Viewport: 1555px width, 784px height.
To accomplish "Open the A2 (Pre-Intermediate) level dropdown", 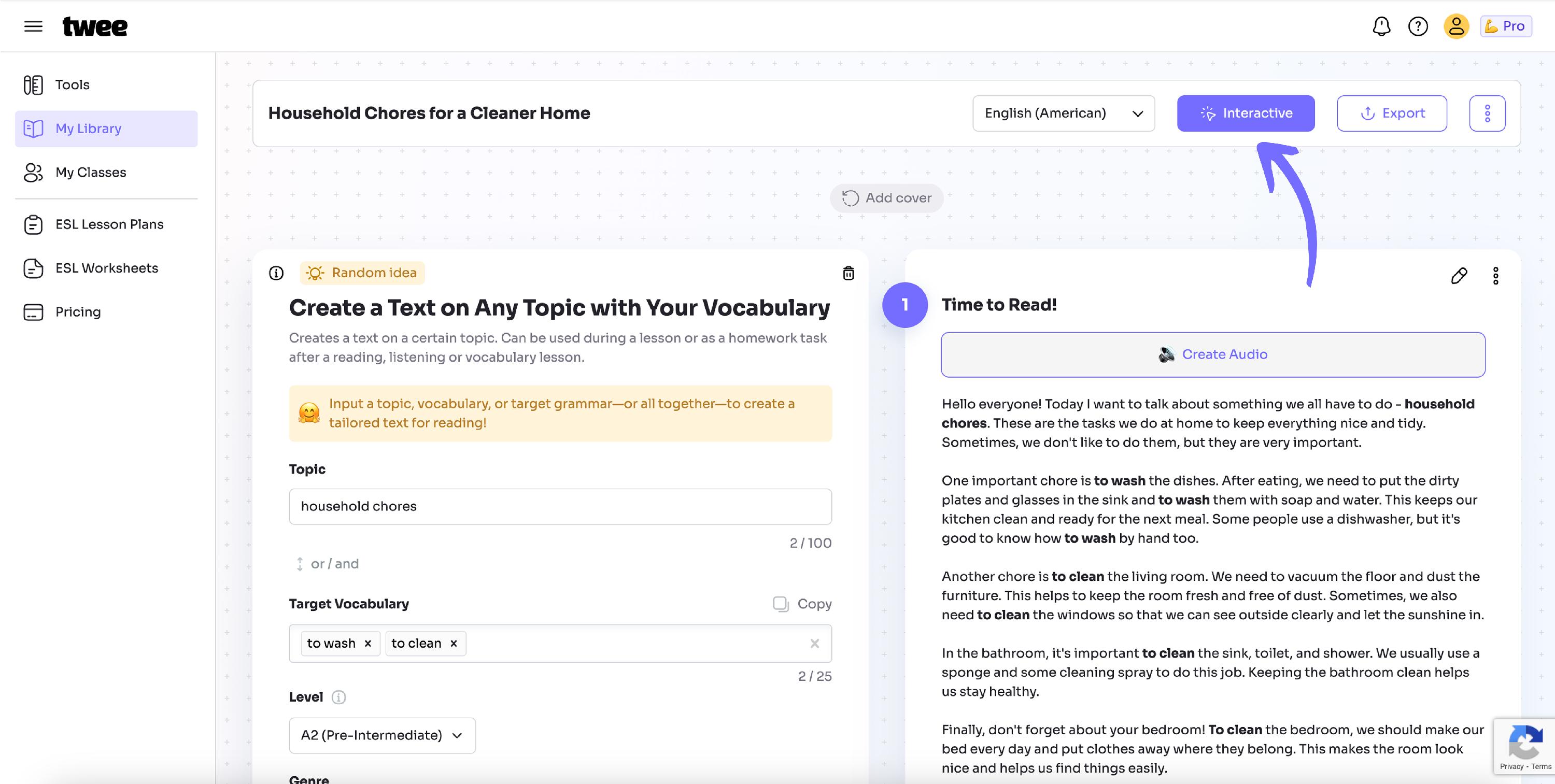I will (382, 735).
